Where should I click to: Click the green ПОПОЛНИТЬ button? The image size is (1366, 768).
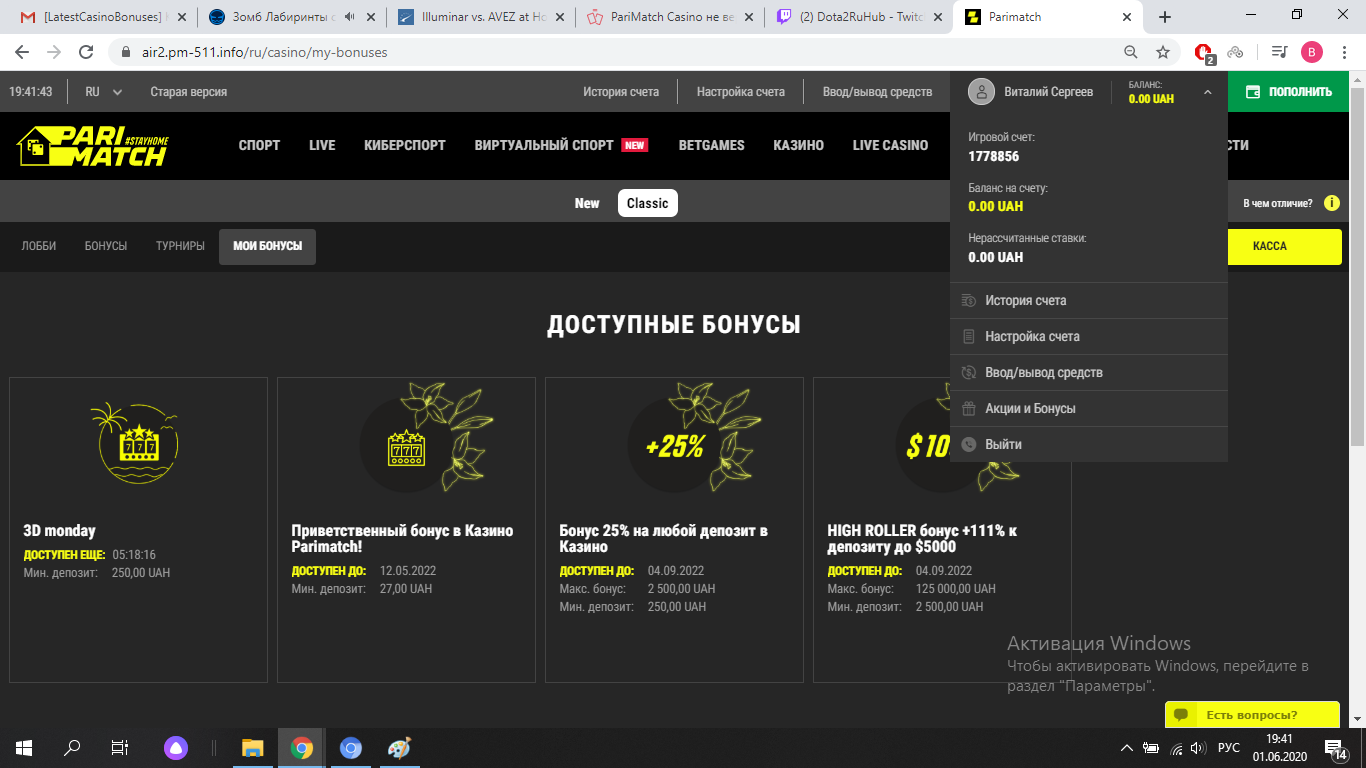(1289, 92)
